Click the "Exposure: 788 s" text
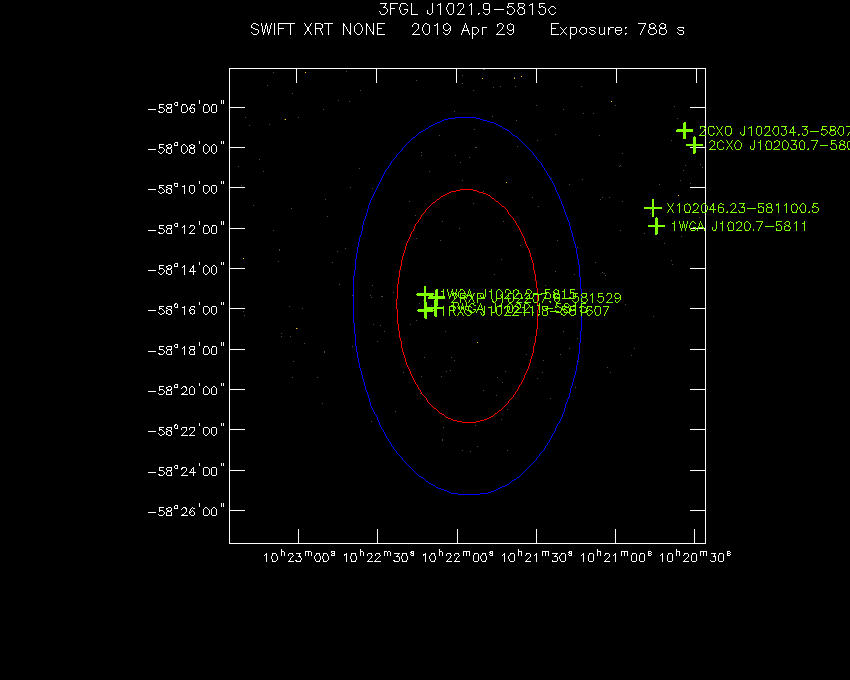This screenshot has height=680, width=850. click(x=617, y=30)
